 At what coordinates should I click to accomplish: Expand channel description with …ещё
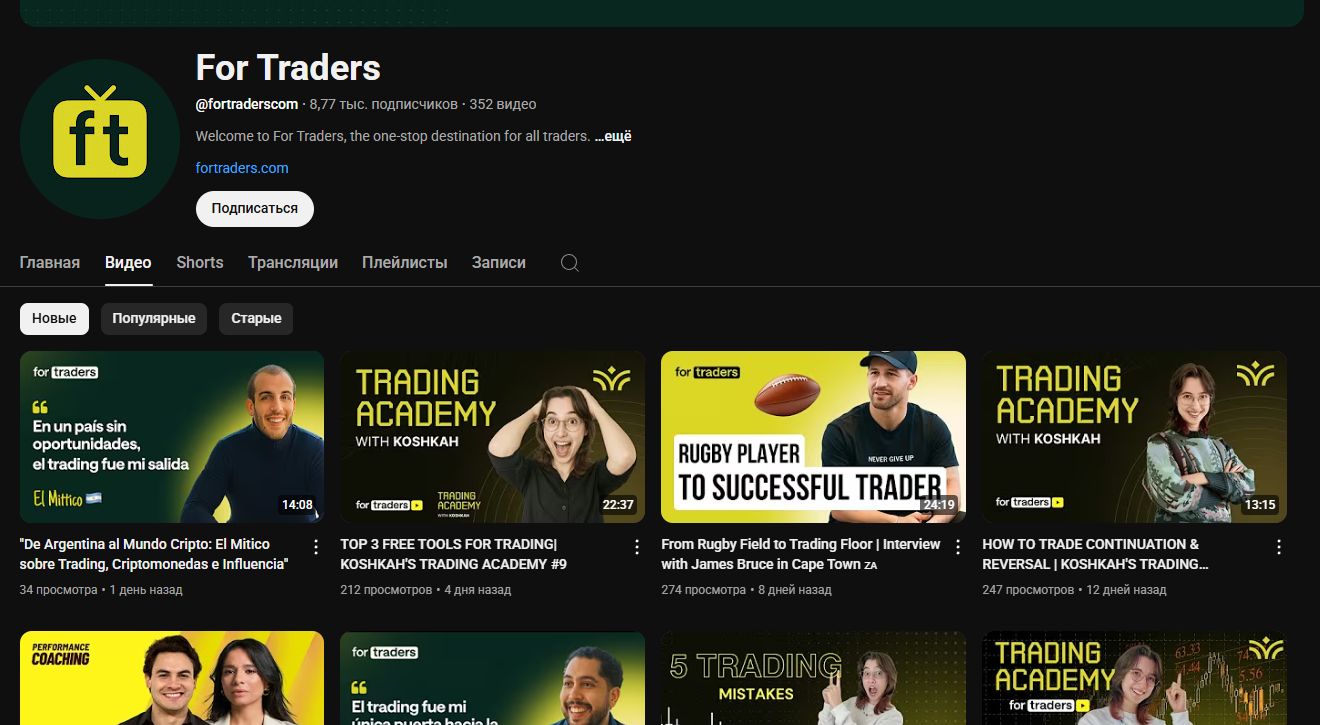(x=613, y=136)
